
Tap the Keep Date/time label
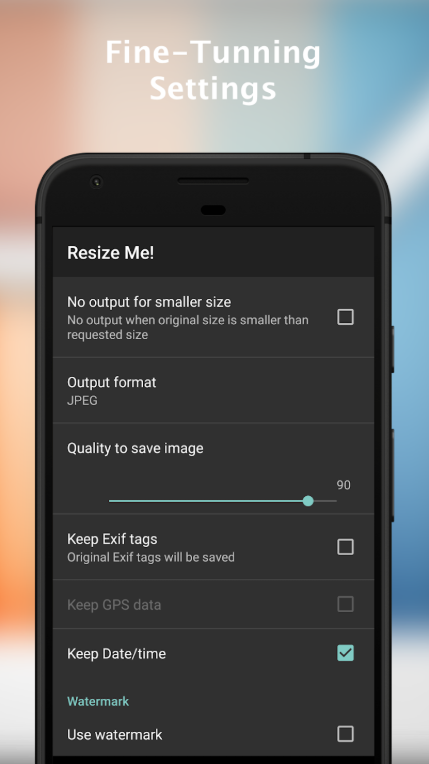coord(117,653)
